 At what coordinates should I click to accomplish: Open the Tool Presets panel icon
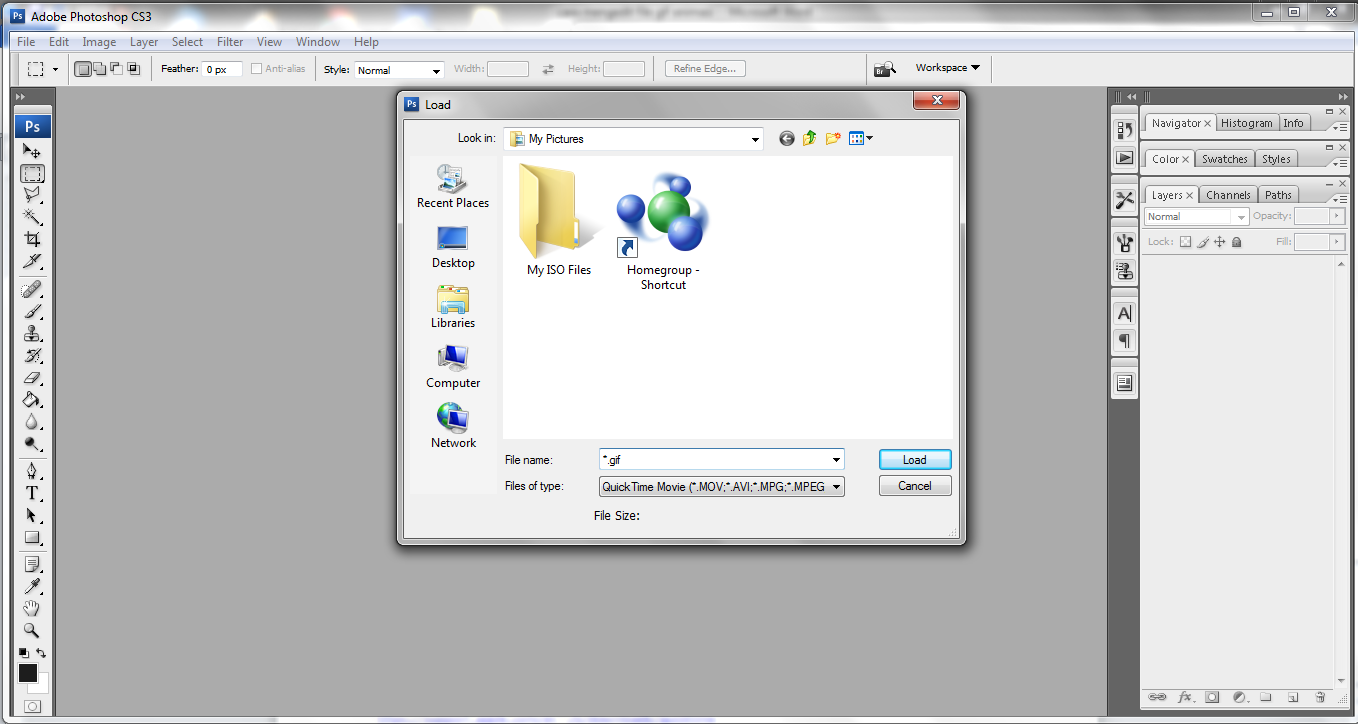[x=1124, y=200]
